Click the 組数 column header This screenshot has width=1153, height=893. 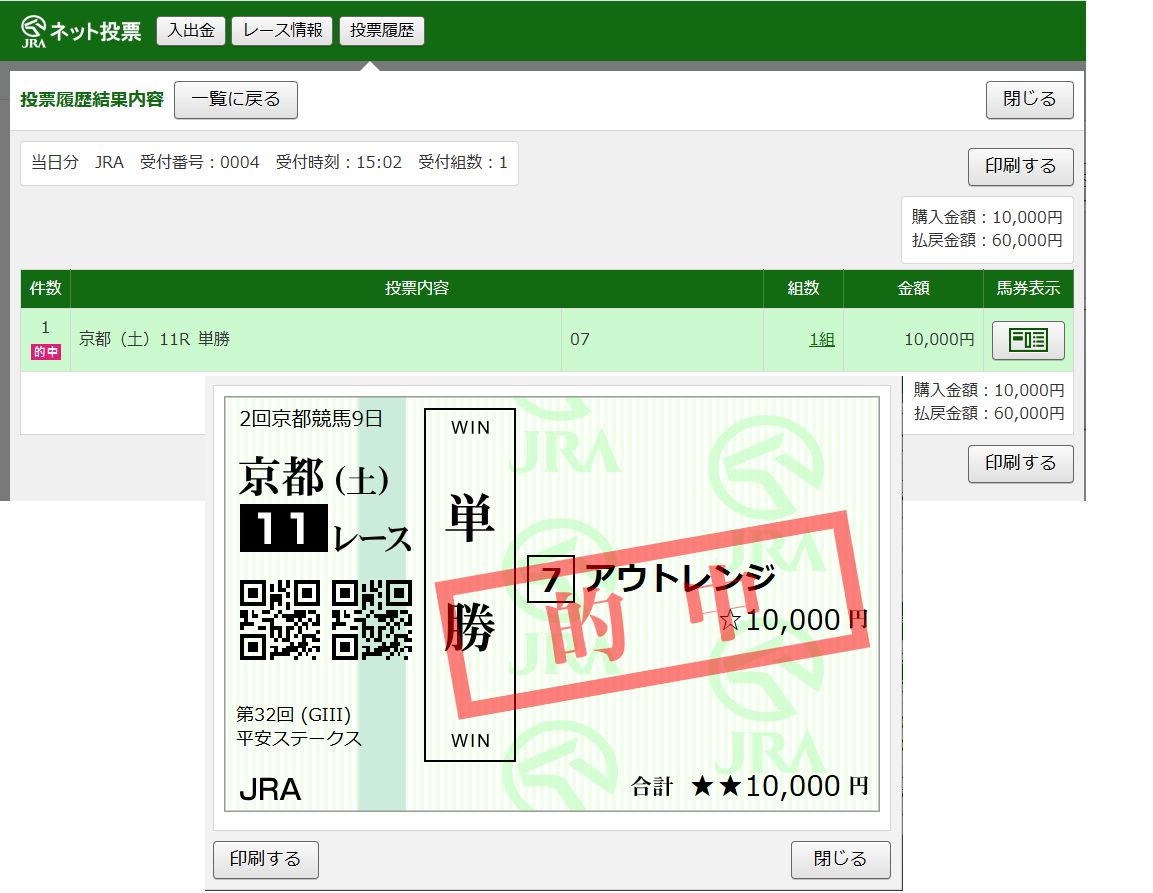click(803, 288)
